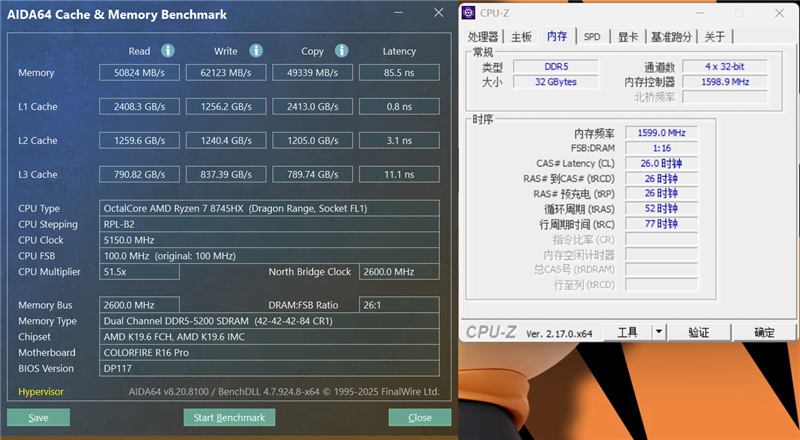Click memory controller value 1598.9 MHz

coord(724,82)
